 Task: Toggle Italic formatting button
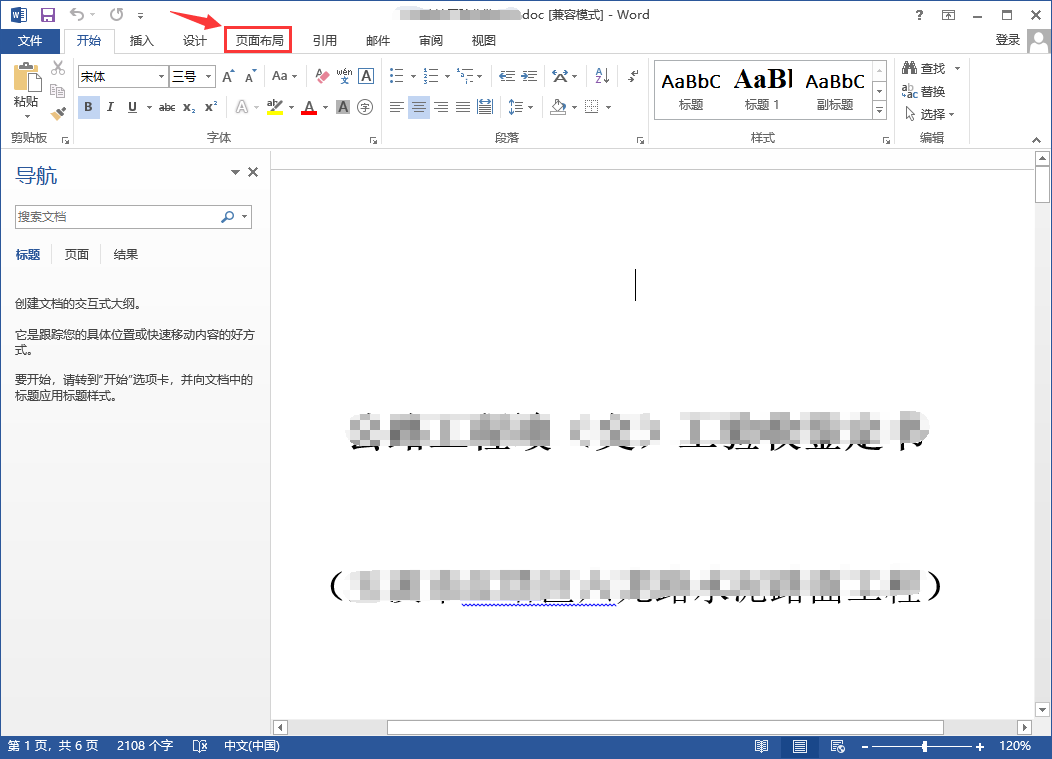coord(110,107)
